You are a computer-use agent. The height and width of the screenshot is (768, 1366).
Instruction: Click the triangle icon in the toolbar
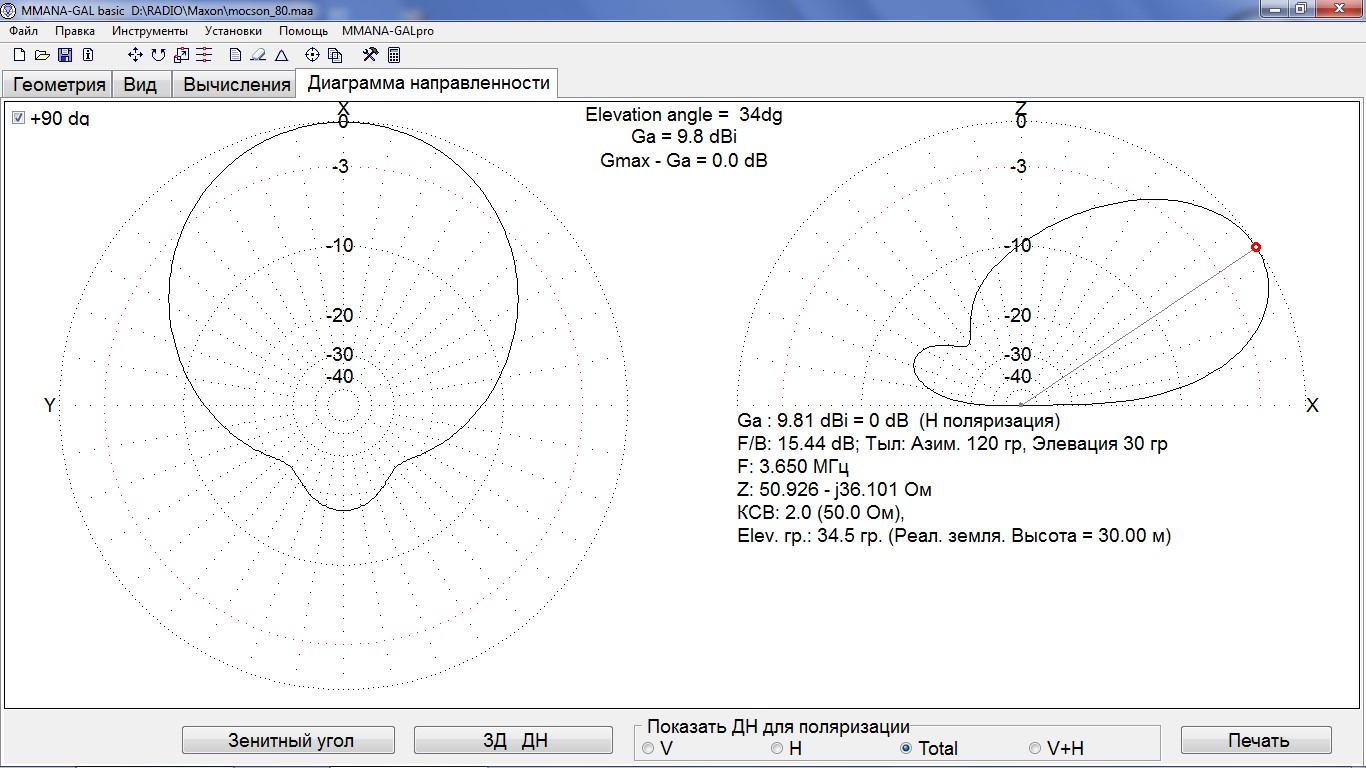pyautogui.click(x=282, y=55)
